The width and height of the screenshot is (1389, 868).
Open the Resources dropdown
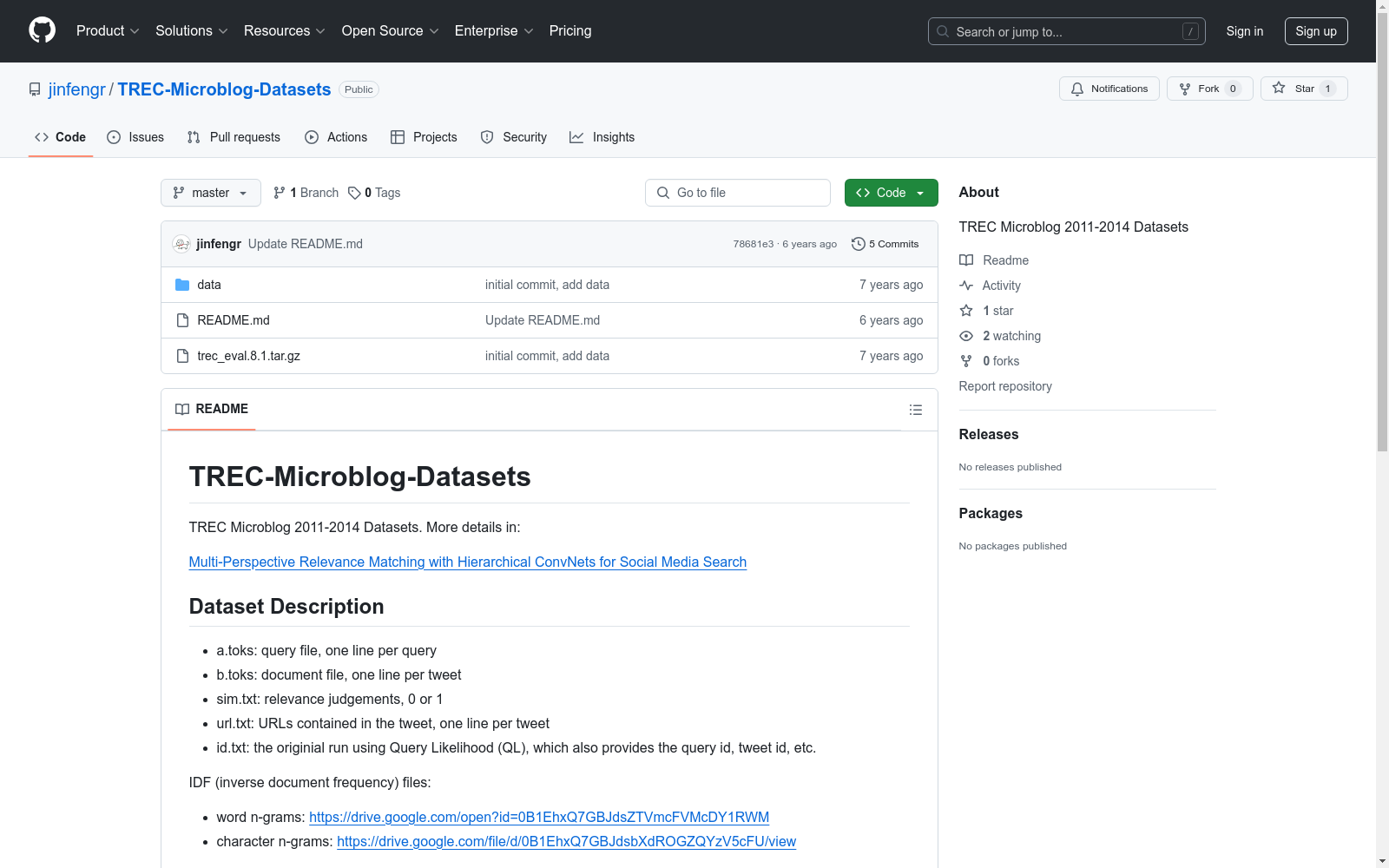click(x=285, y=31)
